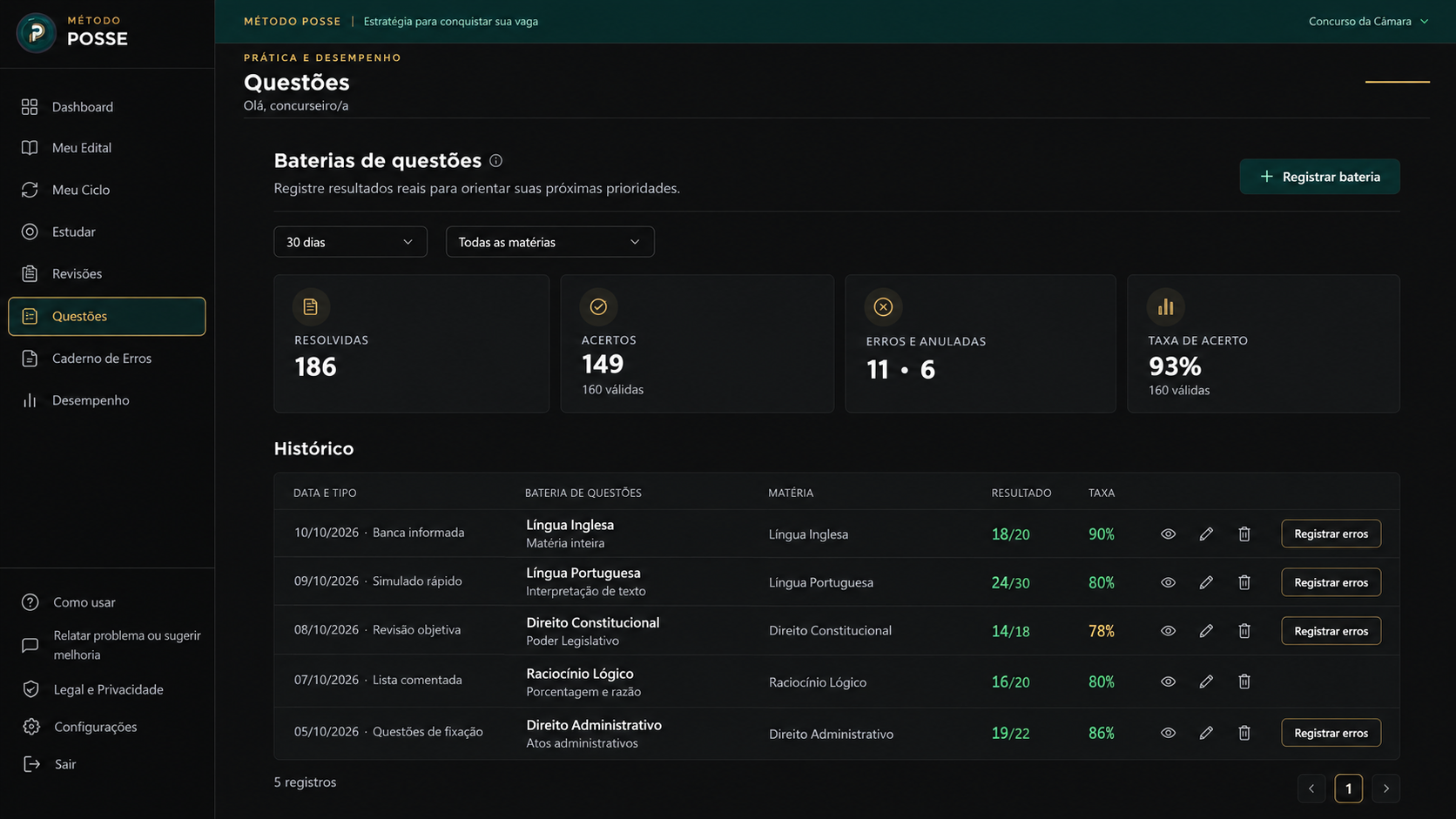Register errors for Língua Portuguesa battery
Viewport: 1456px width, 819px height.
coord(1331,582)
